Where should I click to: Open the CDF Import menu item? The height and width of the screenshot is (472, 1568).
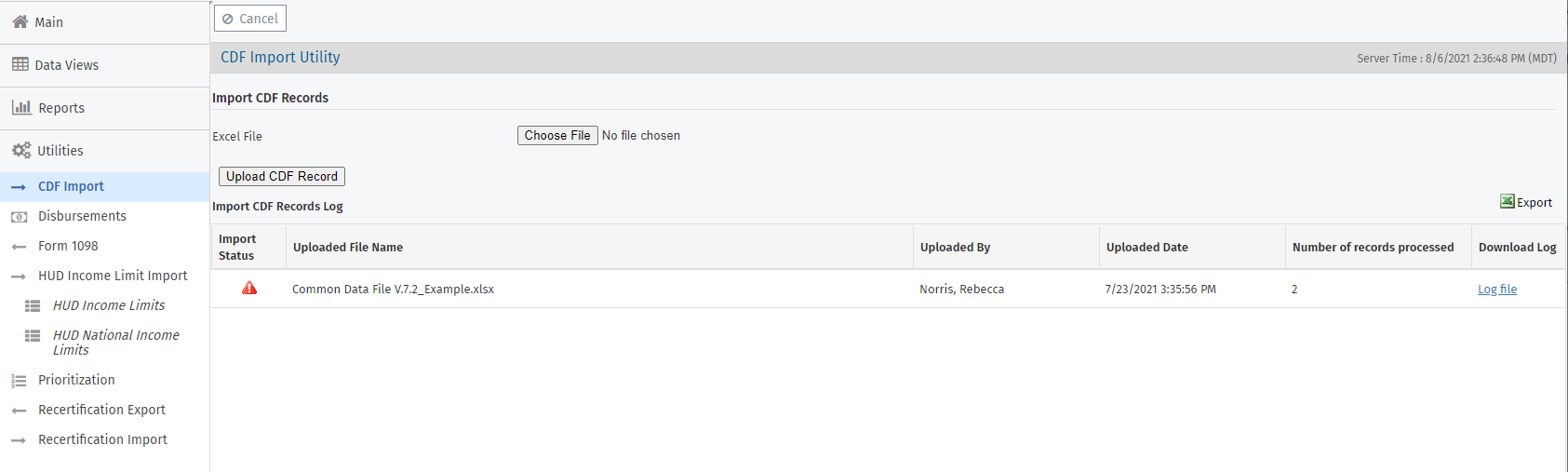[71, 186]
